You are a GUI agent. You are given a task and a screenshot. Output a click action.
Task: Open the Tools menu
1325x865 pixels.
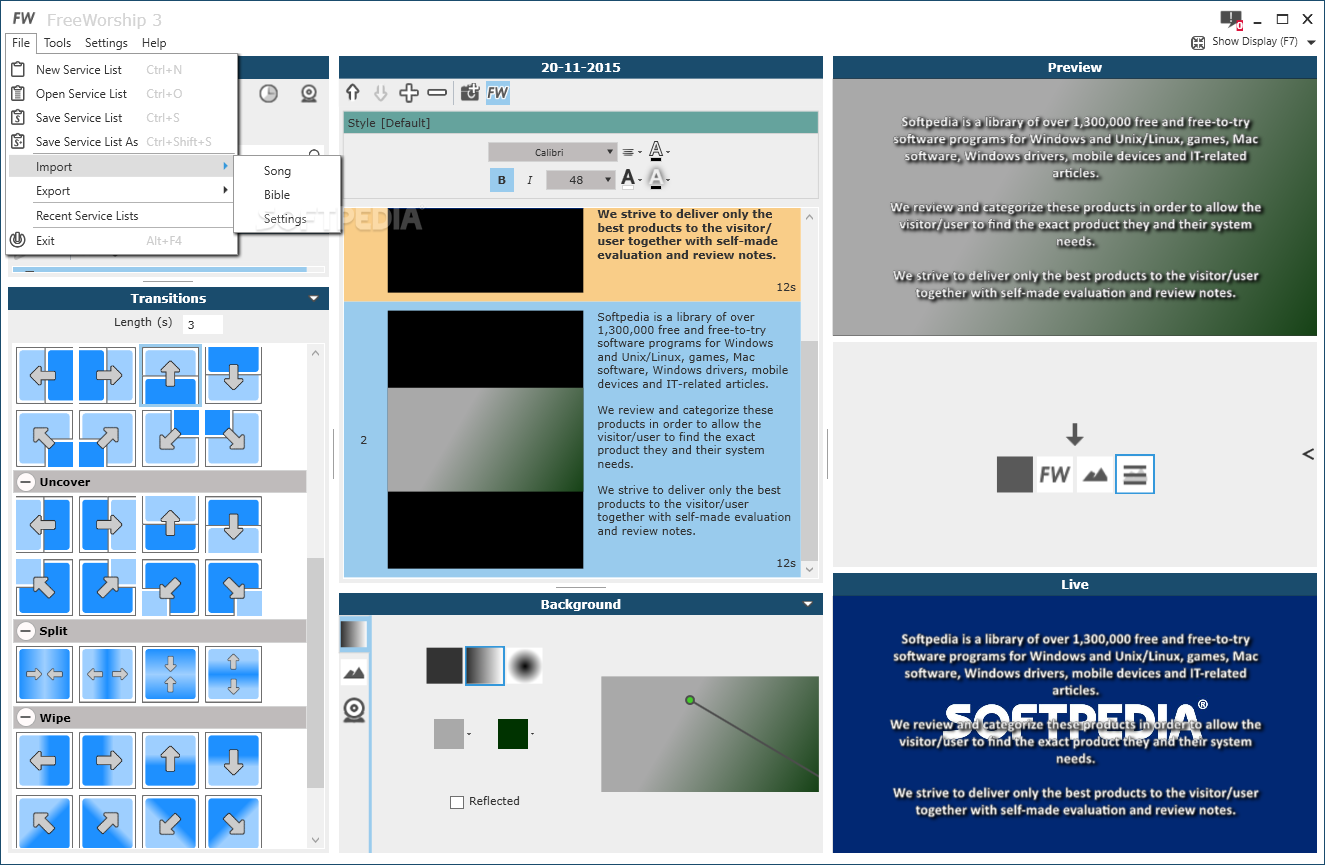(57, 43)
